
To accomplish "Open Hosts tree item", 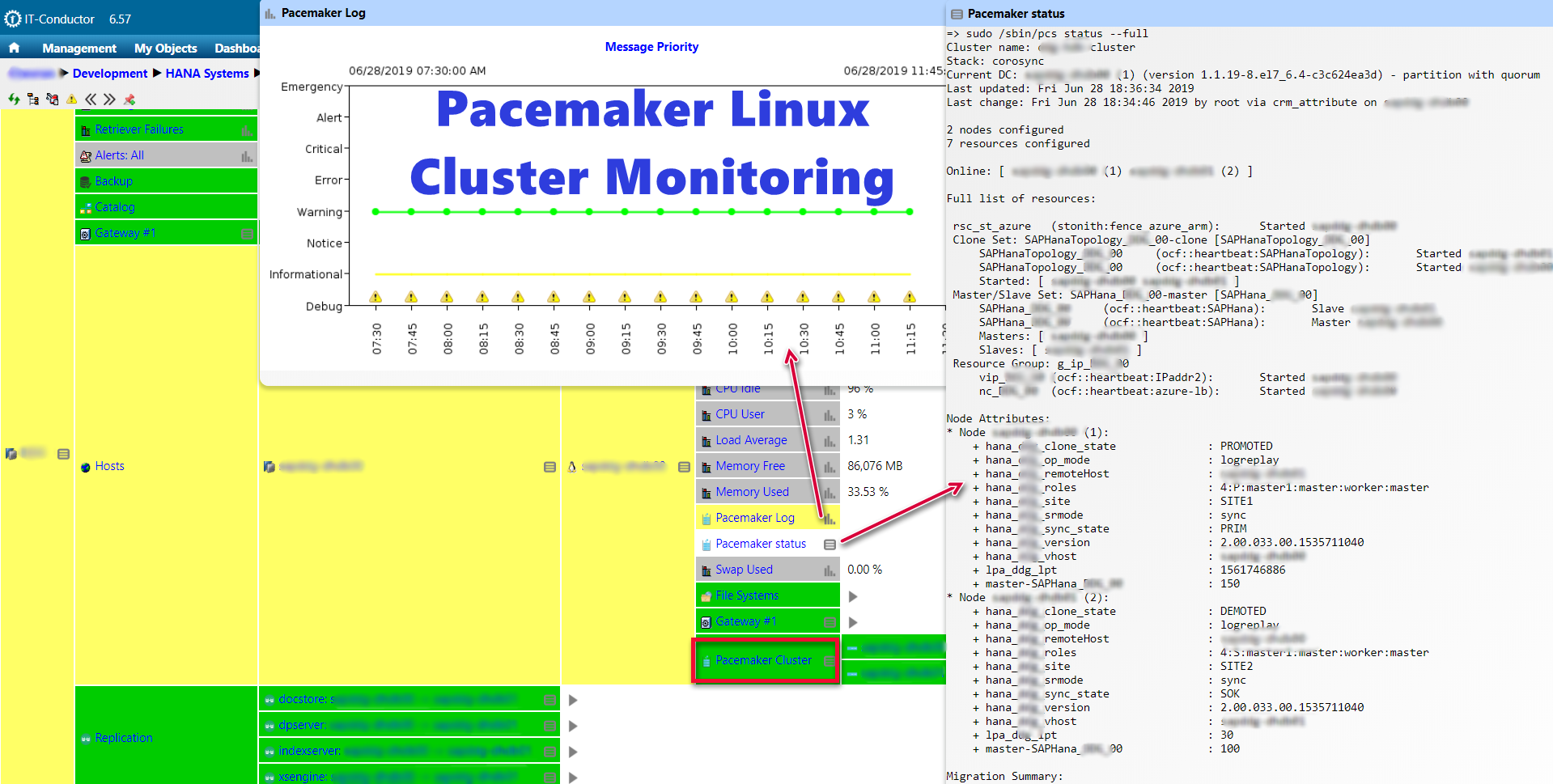I will (110, 466).
